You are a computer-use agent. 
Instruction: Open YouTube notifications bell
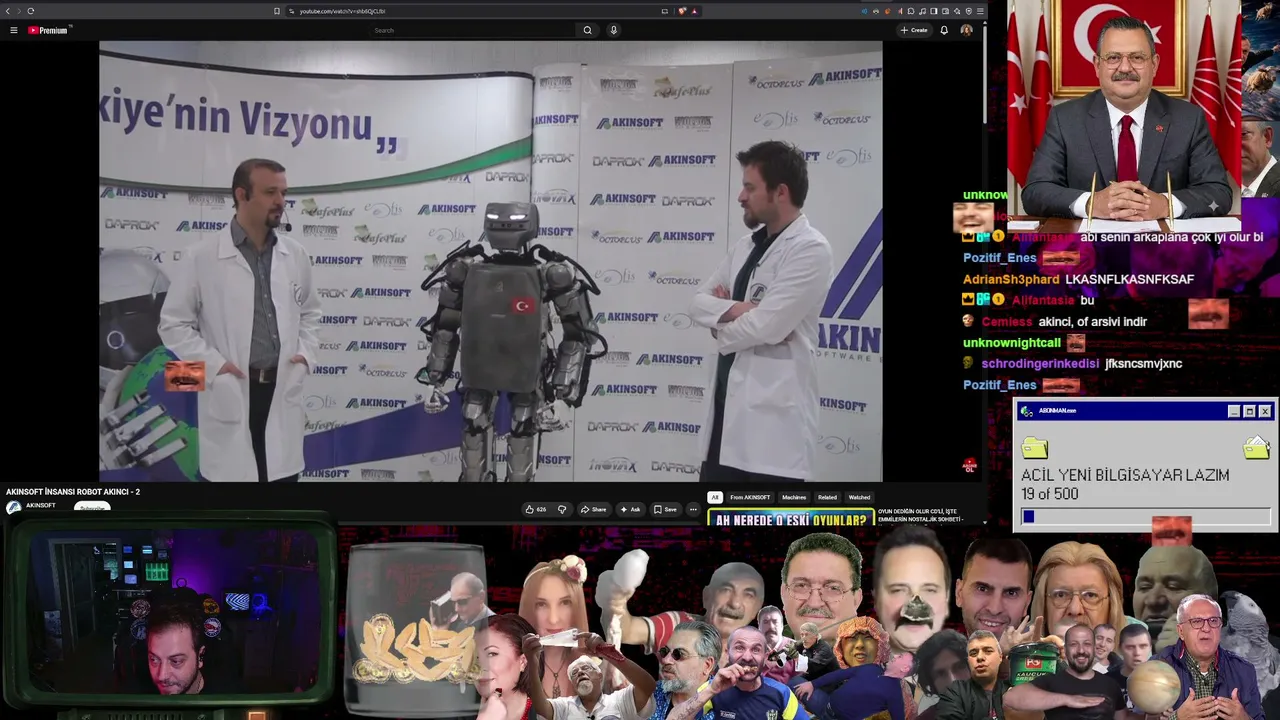pyautogui.click(x=944, y=30)
